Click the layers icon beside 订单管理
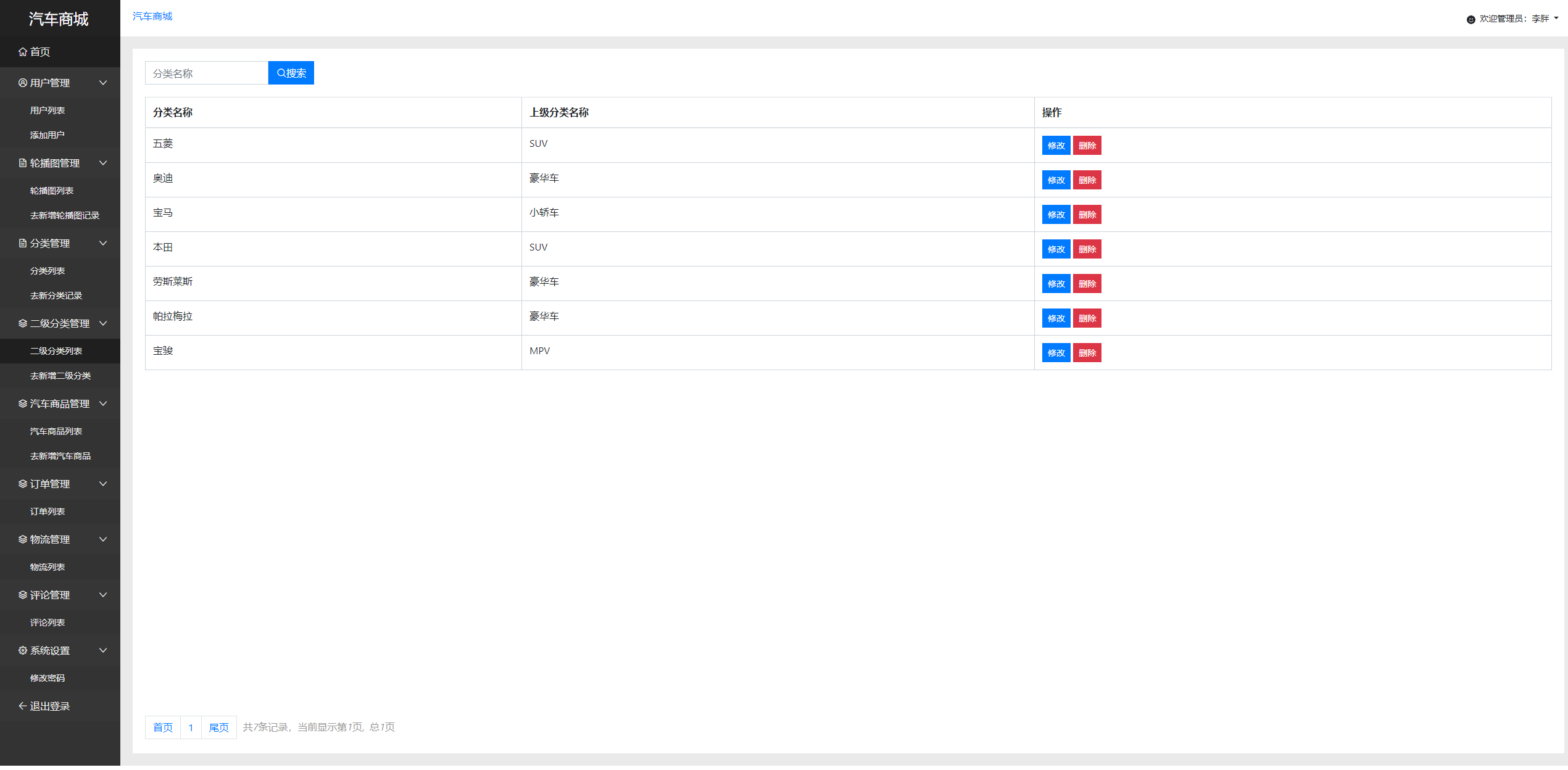Screen dimensions: 1568x770 (23, 484)
